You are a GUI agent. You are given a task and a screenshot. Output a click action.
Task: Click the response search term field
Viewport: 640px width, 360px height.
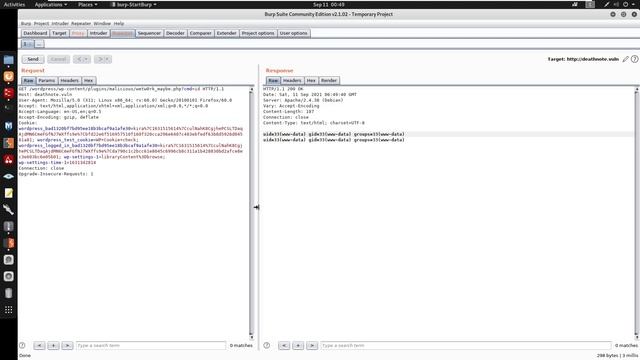tap(466, 345)
